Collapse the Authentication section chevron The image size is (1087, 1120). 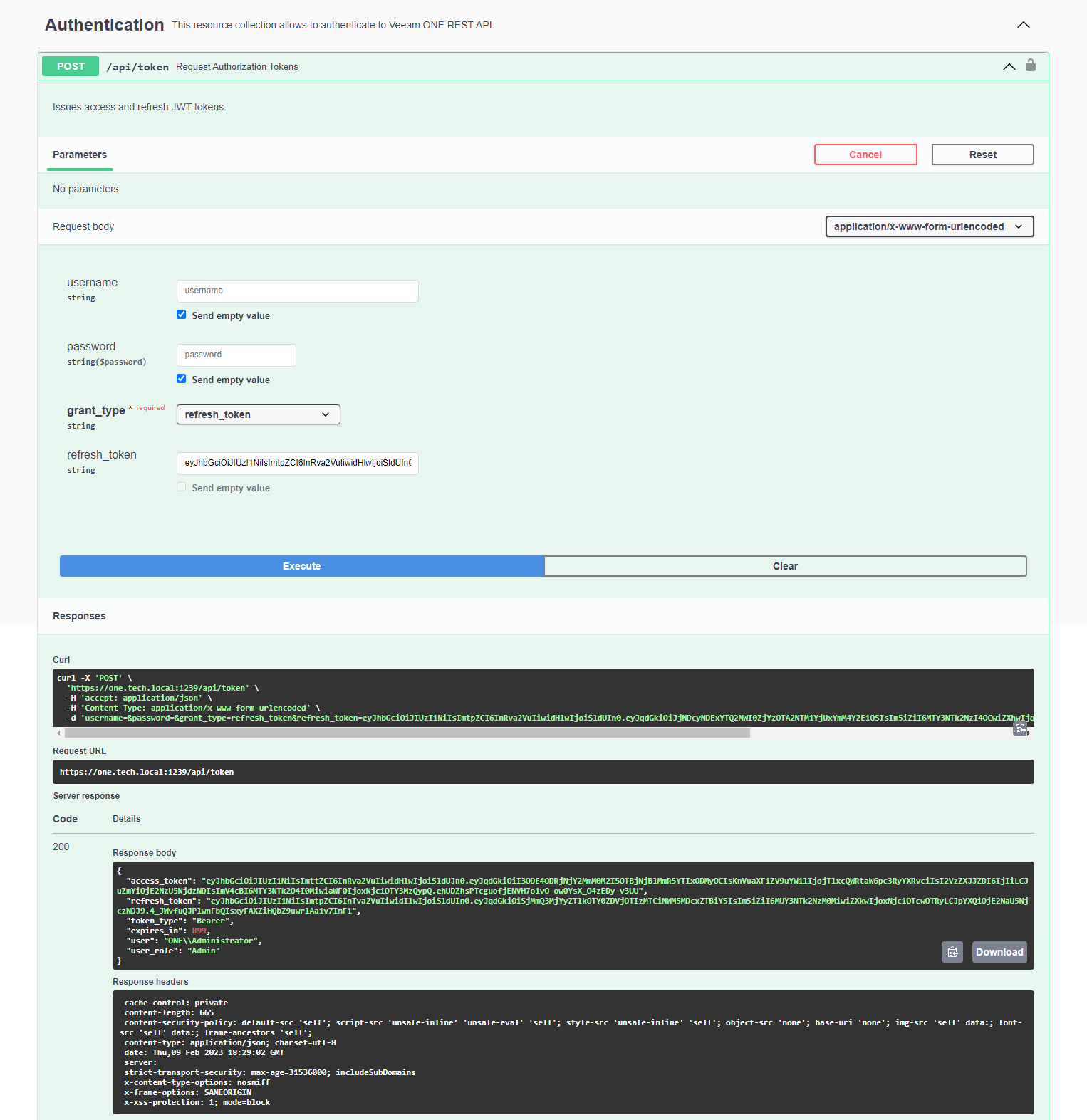point(1023,25)
